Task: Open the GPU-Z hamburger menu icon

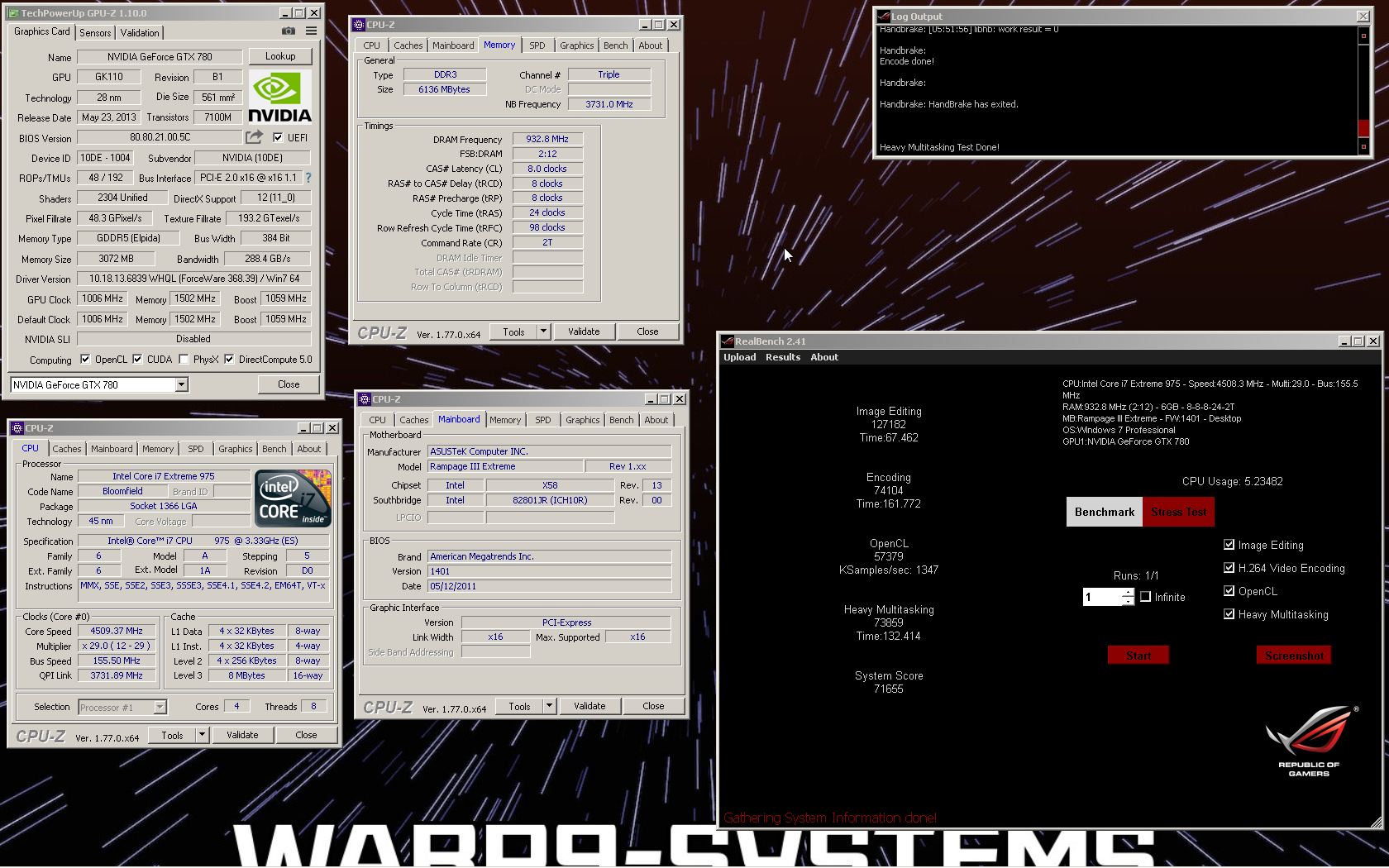Action: 311,31
